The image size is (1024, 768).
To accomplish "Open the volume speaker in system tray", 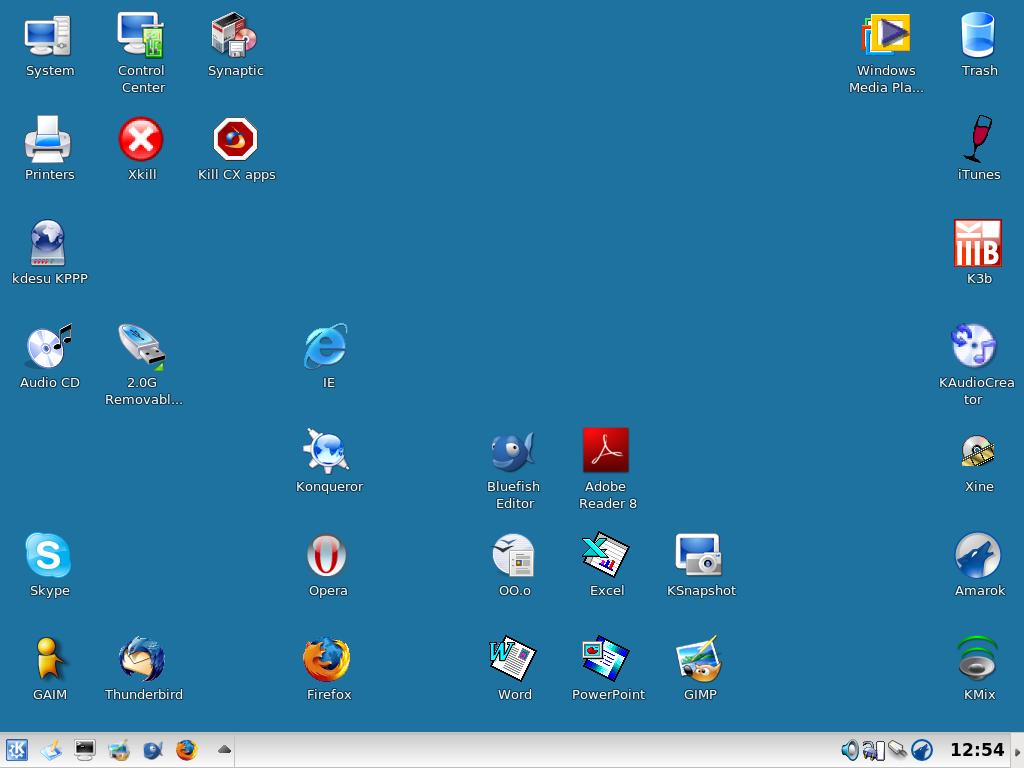I will 849,750.
